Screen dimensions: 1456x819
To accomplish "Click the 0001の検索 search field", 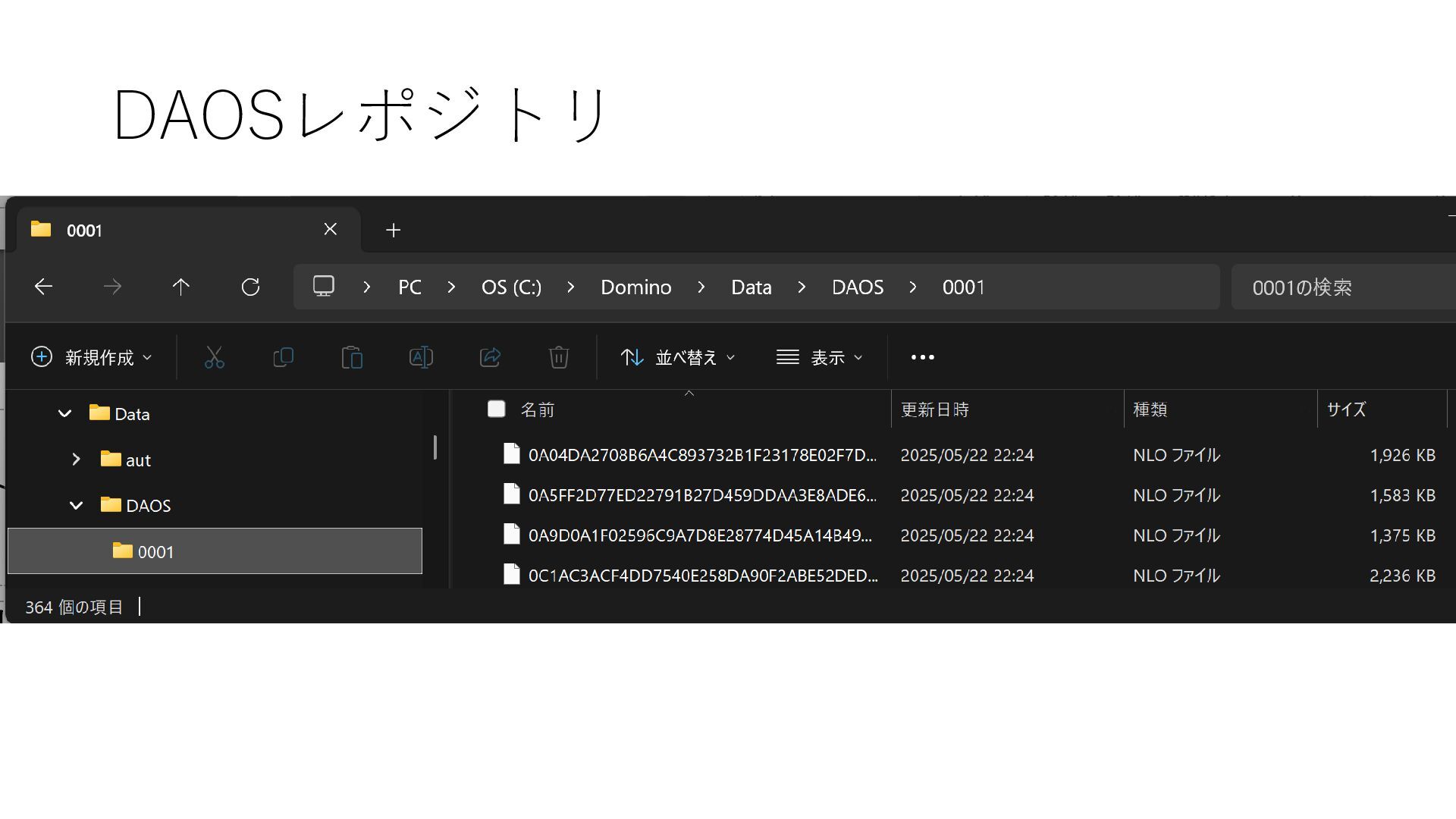I will [x=1342, y=287].
